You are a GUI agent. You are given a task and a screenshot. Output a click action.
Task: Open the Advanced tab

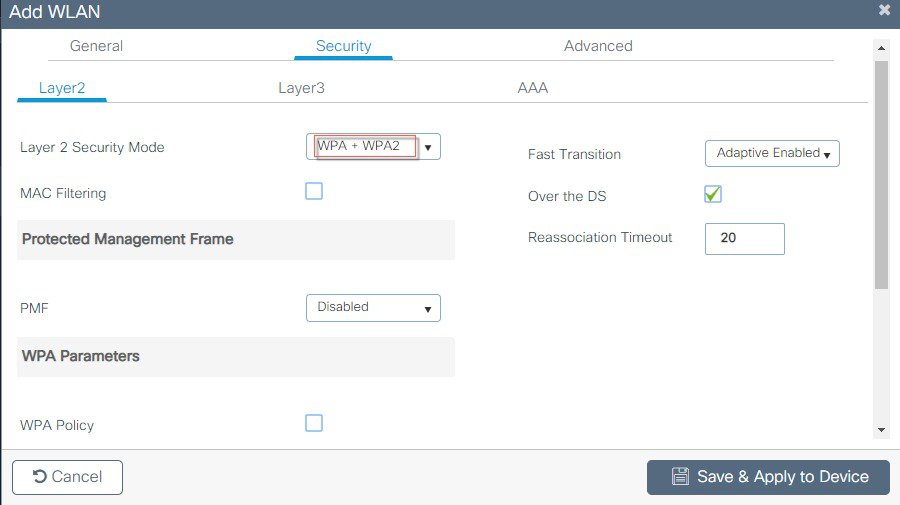pos(598,46)
